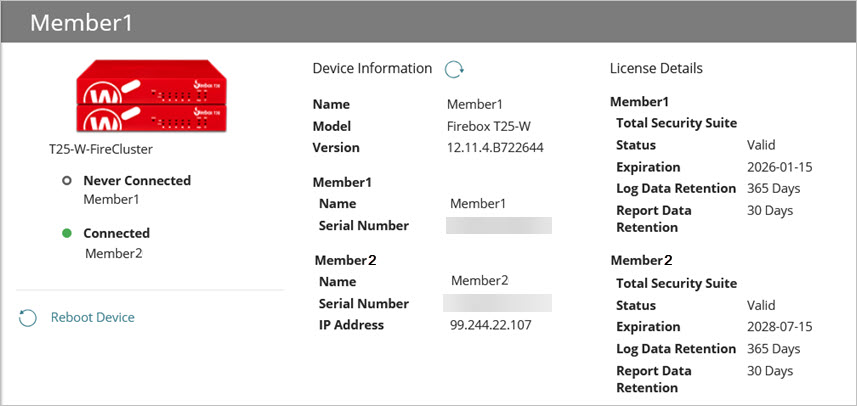Click the Member1 title in header bar
857x406 pixels.
pyautogui.click(x=82, y=22)
